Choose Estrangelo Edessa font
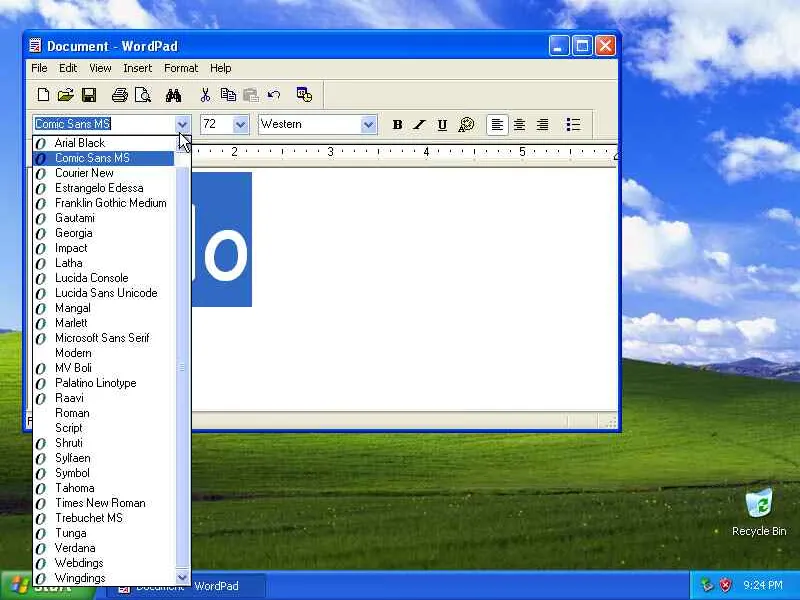This screenshot has width=800, height=600. [x=104, y=188]
